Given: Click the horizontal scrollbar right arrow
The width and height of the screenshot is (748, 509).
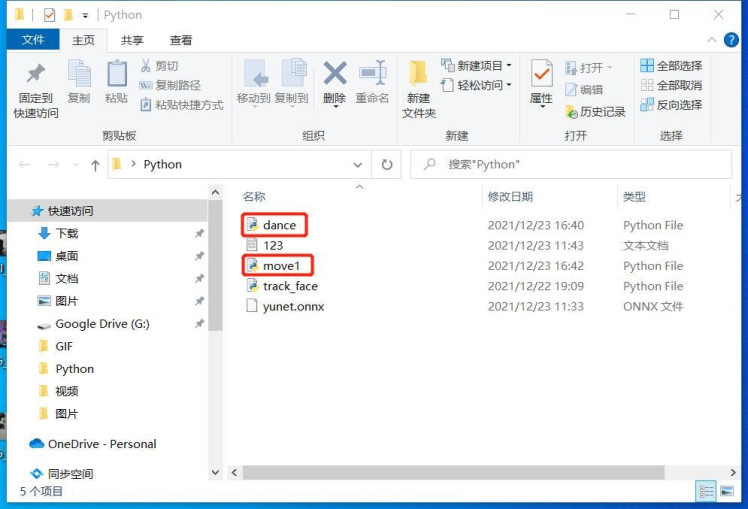Looking at the screenshot, I should coord(733,472).
